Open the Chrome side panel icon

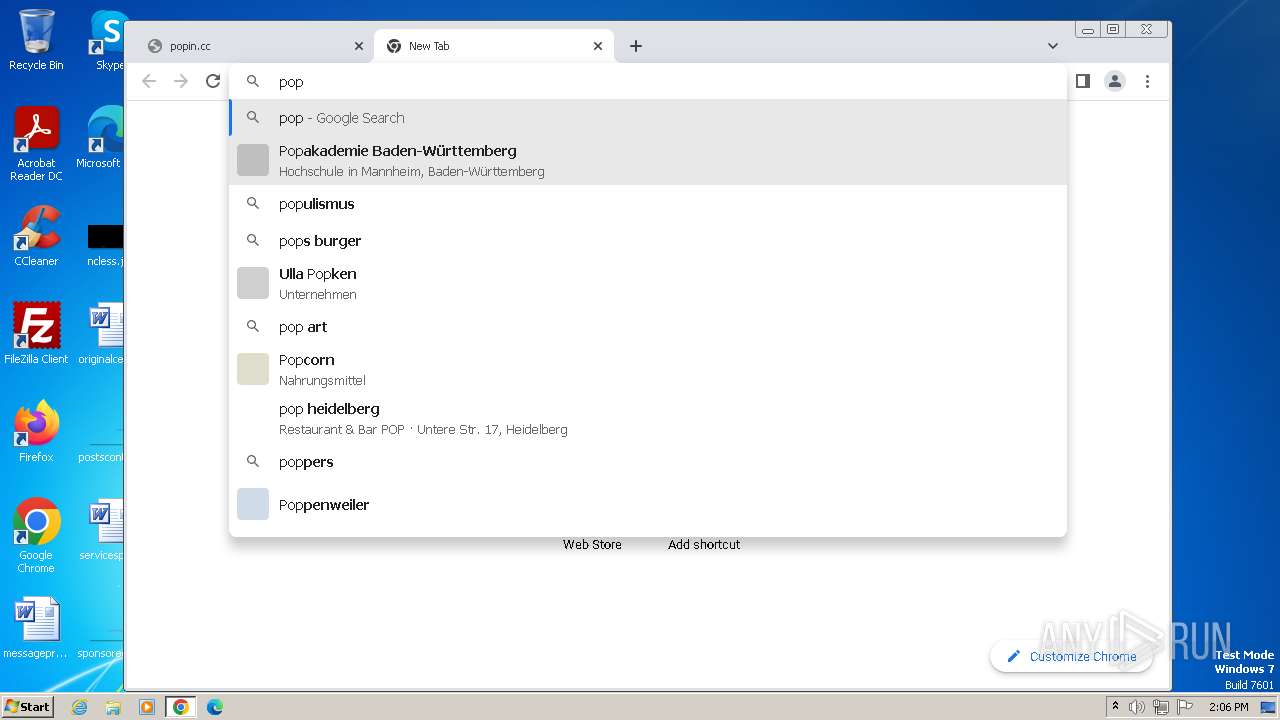(x=1082, y=81)
